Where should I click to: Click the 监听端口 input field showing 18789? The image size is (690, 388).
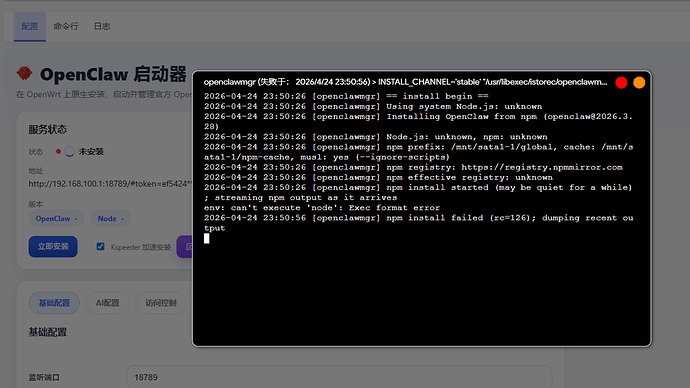point(339,377)
